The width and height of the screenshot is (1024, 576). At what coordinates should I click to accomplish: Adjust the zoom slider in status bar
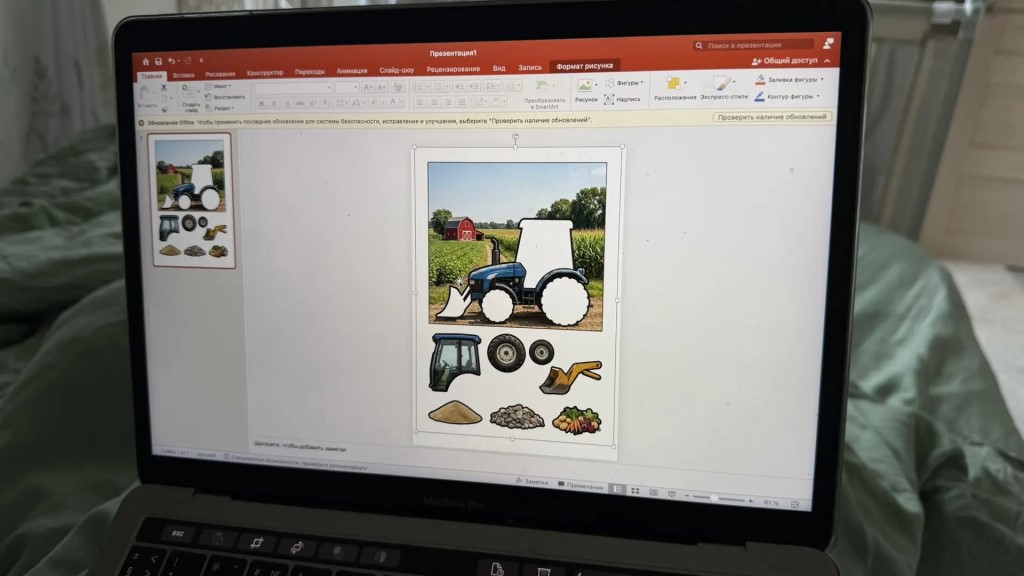[713, 497]
